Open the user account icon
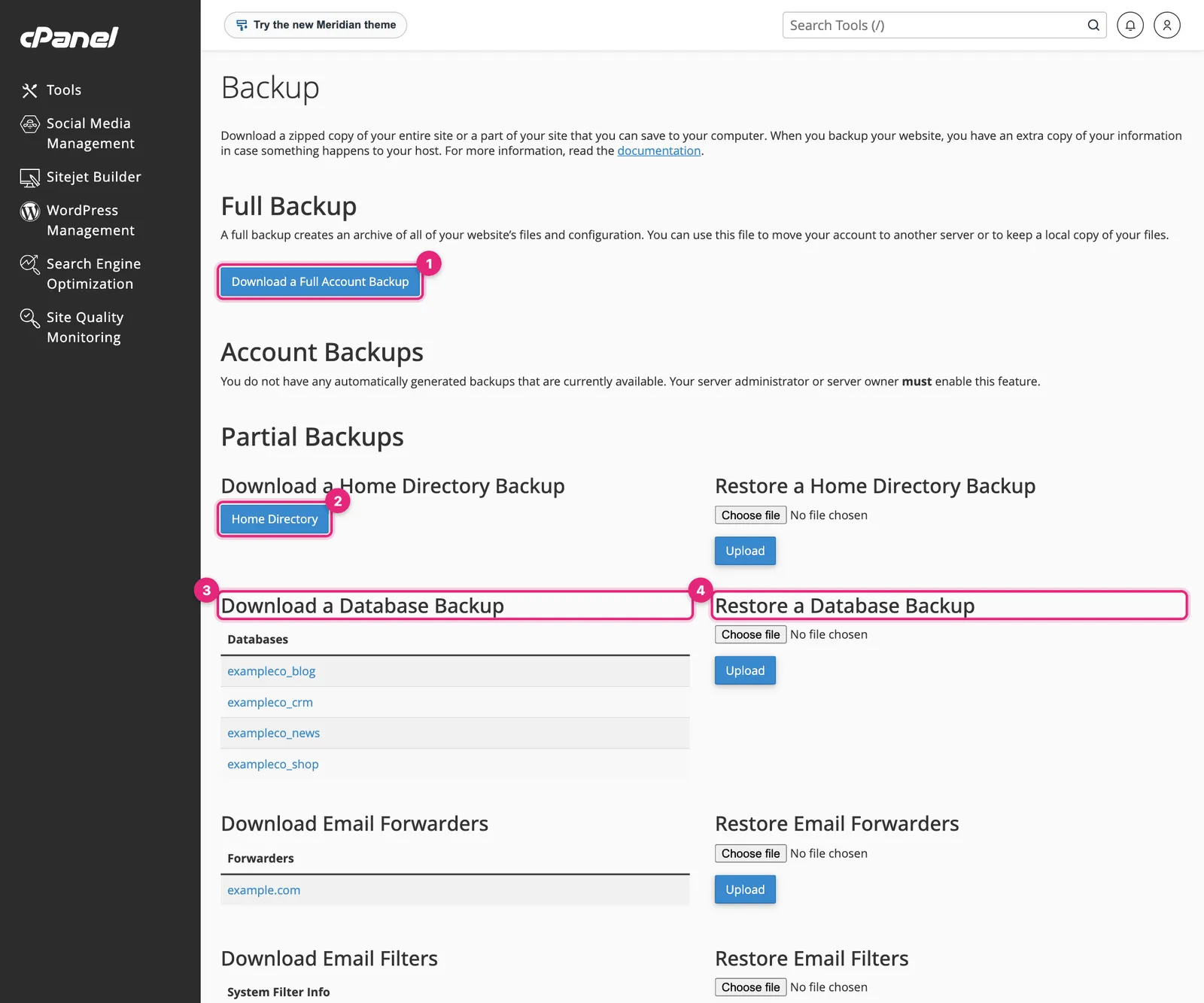This screenshot has height=1003, width=1204. (x=1166, y=25)
